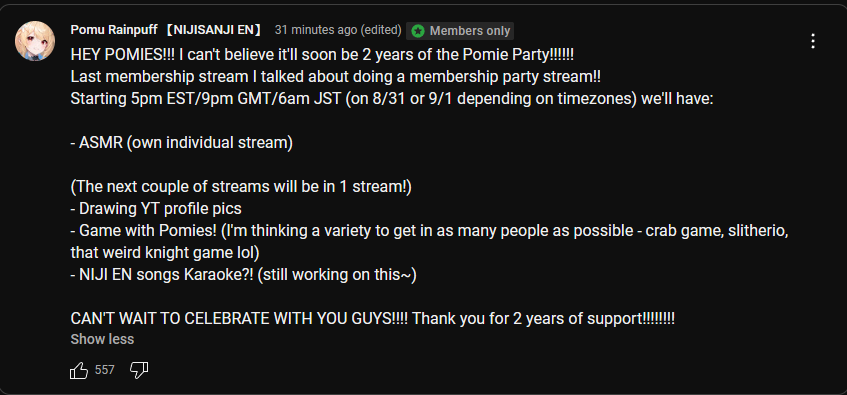This screenshot has height=395, width=847.
Task: Click the "Starting 5pm EST/9pm GMT" schedule line
Action: pyautogui.click(x=392, y=99)
